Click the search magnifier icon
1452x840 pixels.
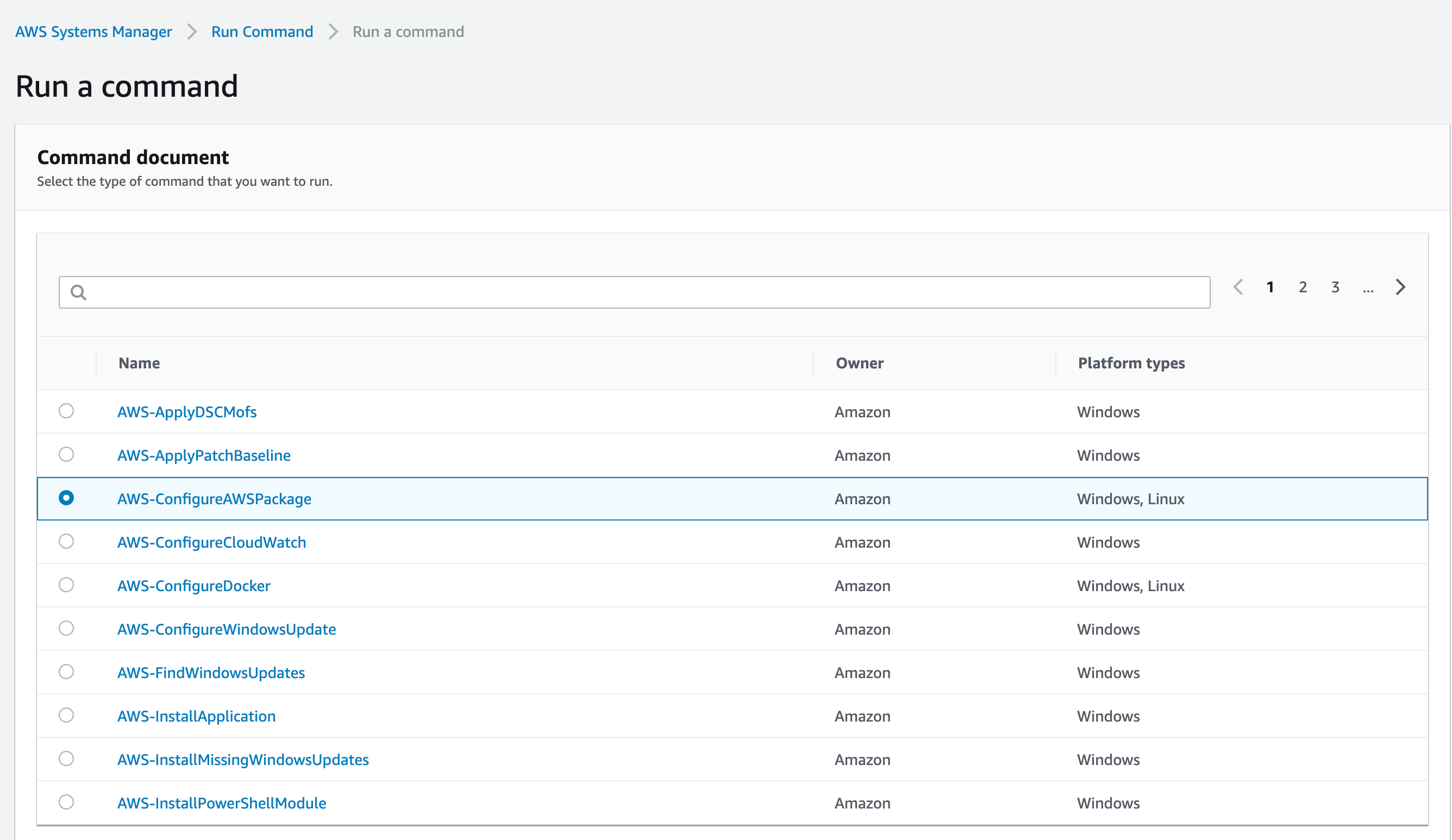(x=78, y=293)
